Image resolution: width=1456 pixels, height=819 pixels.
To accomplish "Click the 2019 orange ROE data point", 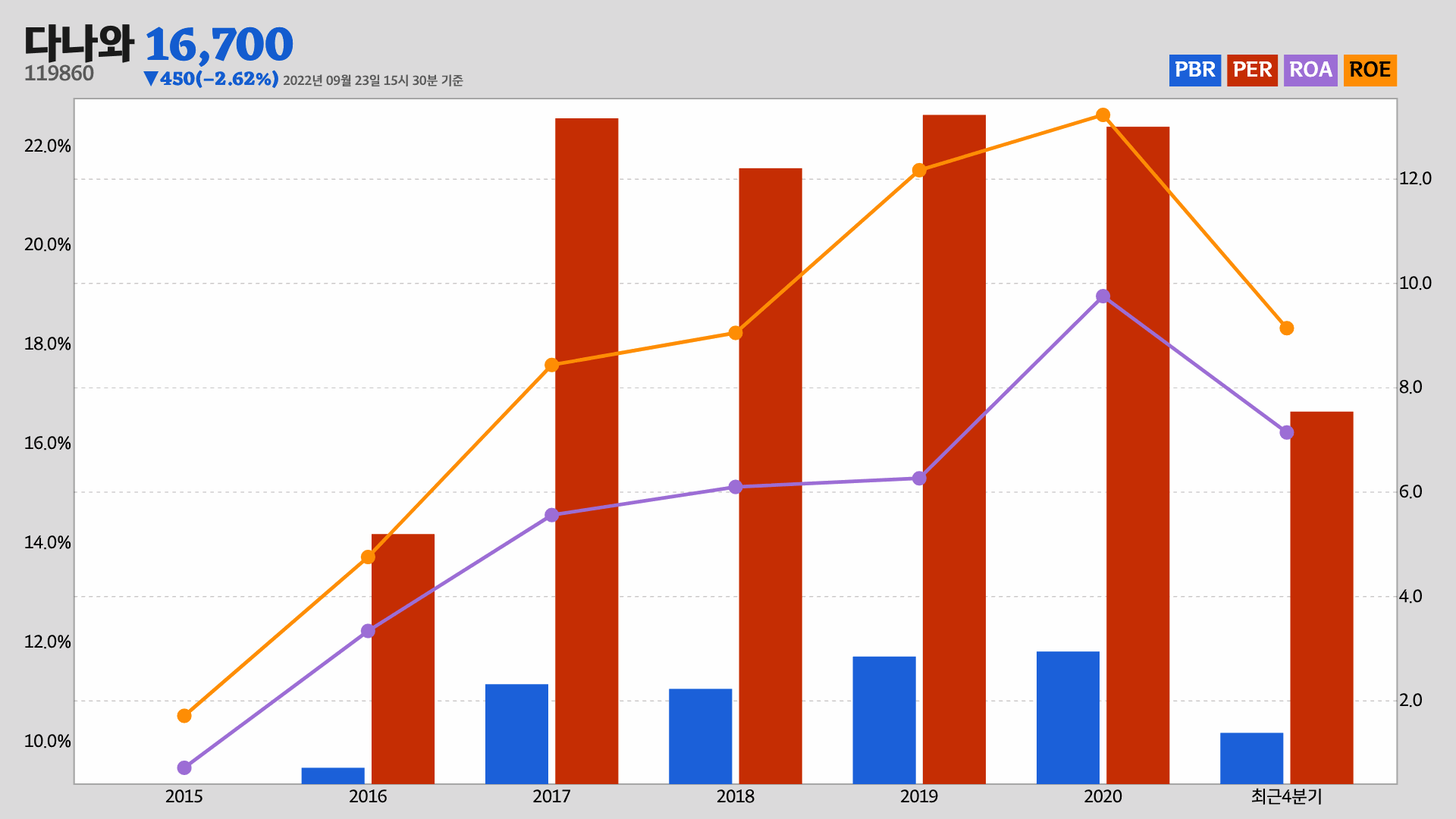I will click(919, 170).
